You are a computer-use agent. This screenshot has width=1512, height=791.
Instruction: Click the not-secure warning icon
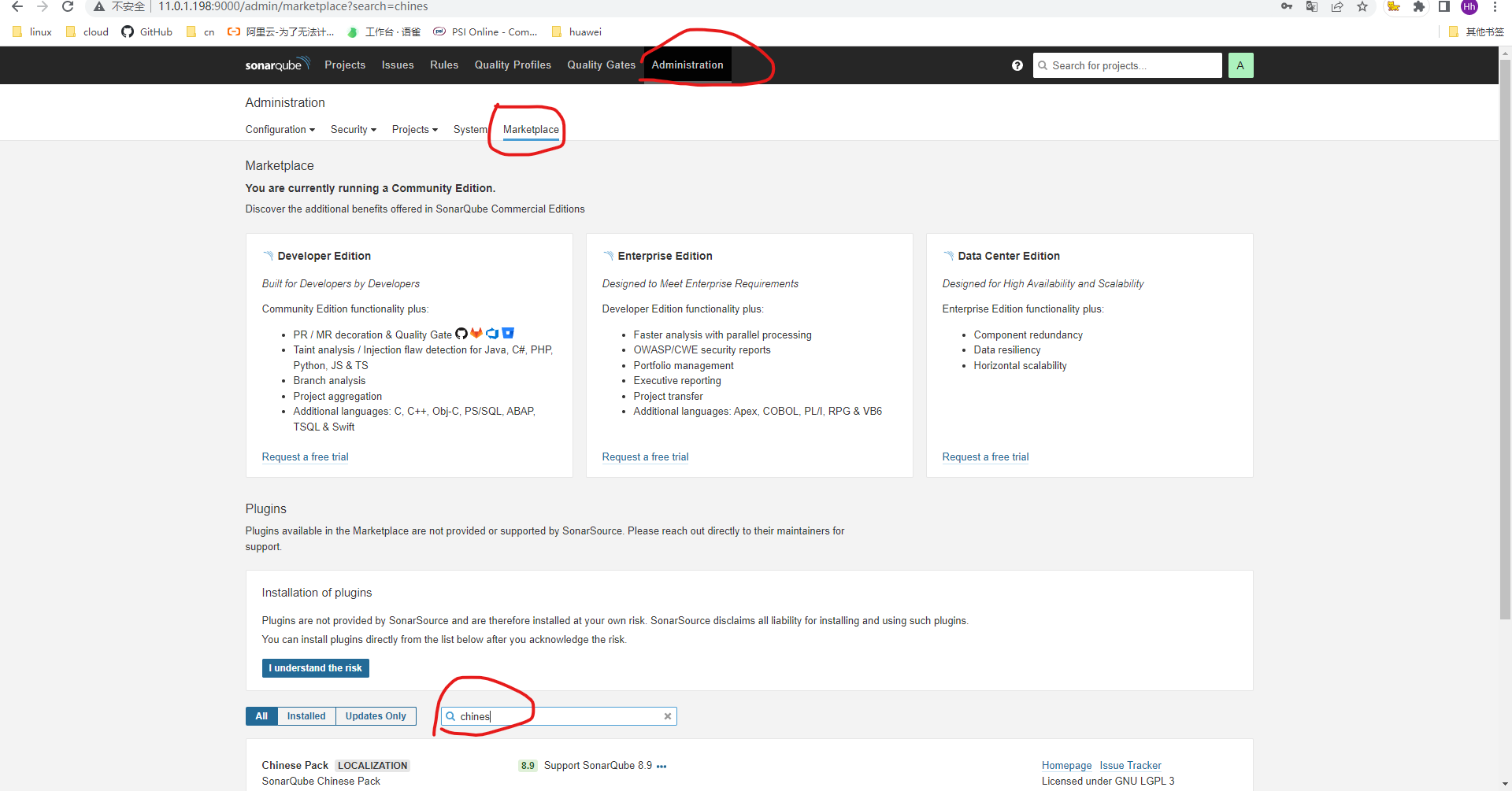pos(99,6)
